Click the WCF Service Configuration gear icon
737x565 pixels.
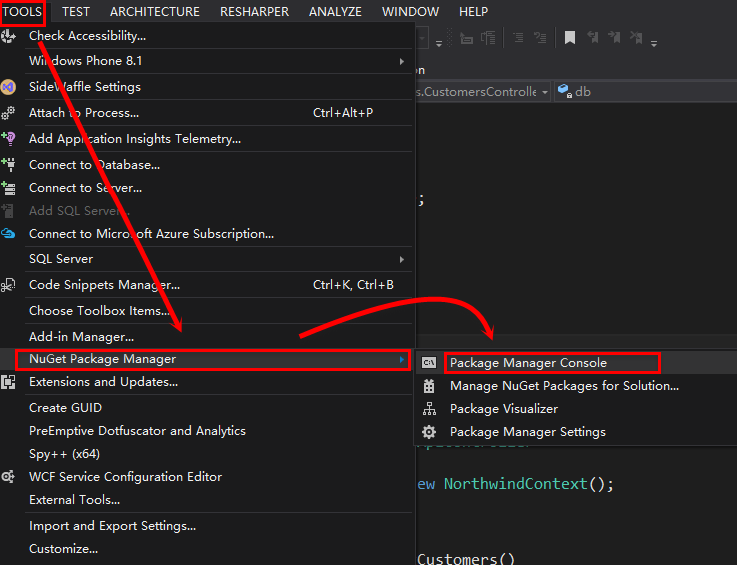8,477
